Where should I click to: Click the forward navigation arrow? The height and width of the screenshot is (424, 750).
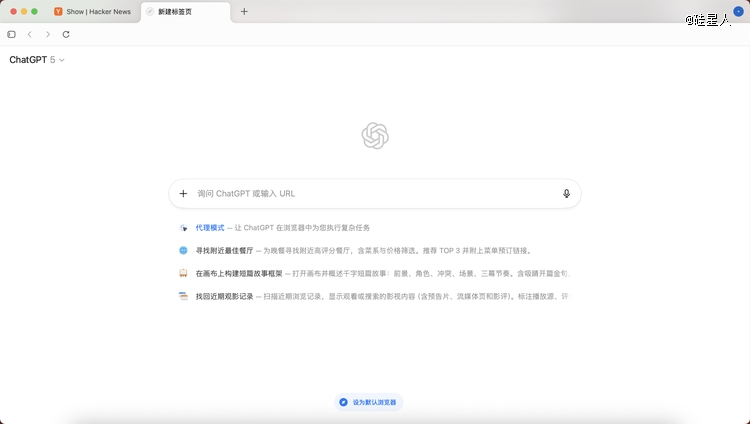click(x=48, y=34)
